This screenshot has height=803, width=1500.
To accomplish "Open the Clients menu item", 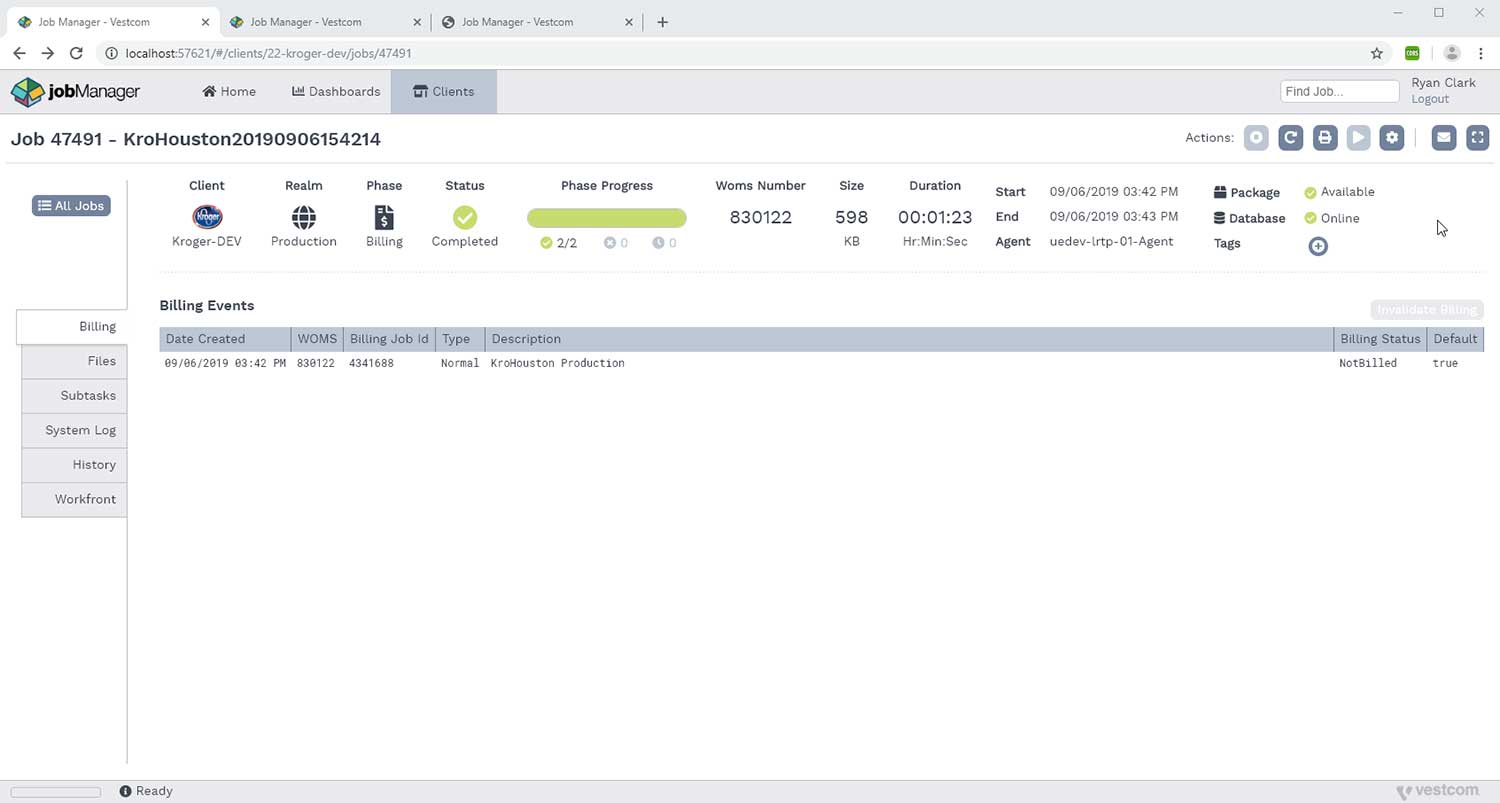I will point(443,91).
